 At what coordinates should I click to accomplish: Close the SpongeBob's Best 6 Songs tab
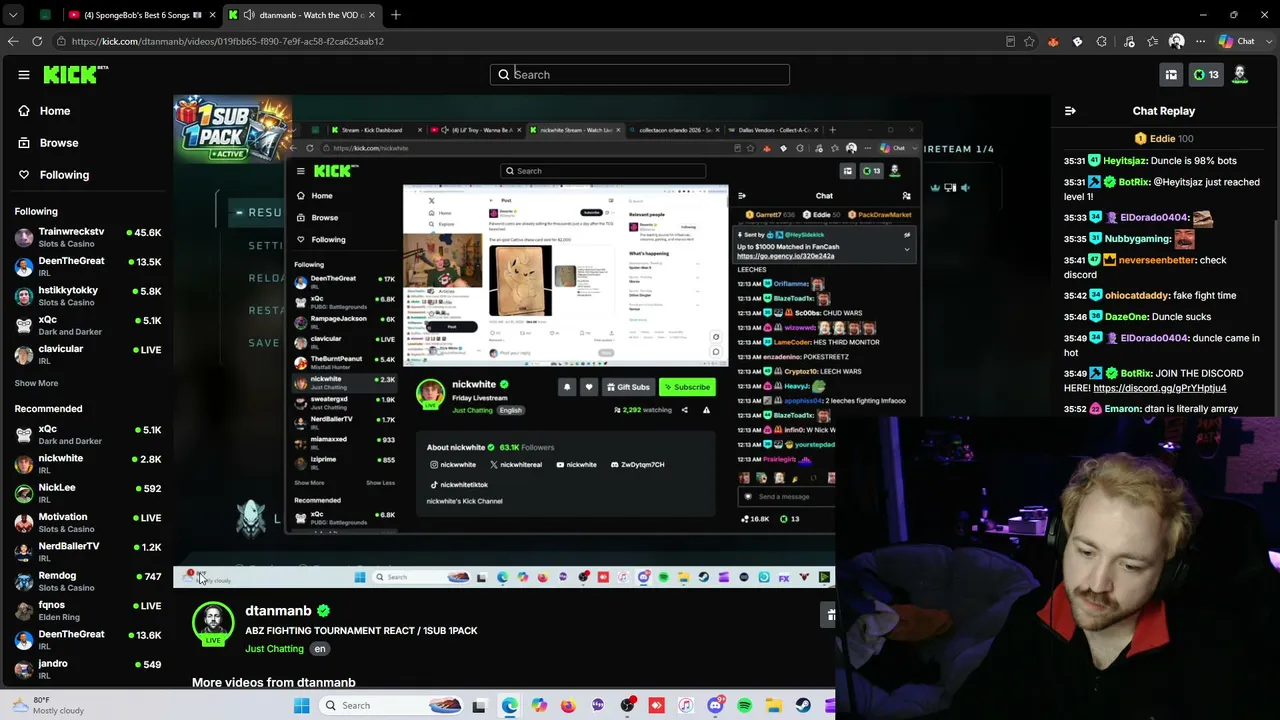click(212, 15)
